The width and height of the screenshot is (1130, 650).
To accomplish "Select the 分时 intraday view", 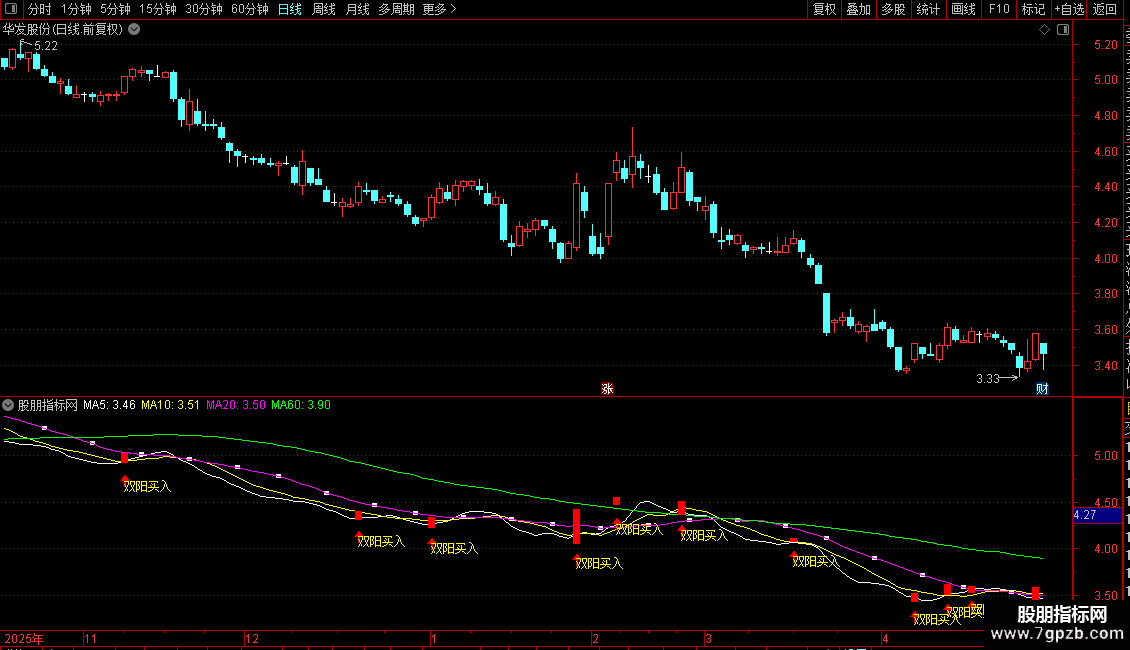I will point(40,9).
